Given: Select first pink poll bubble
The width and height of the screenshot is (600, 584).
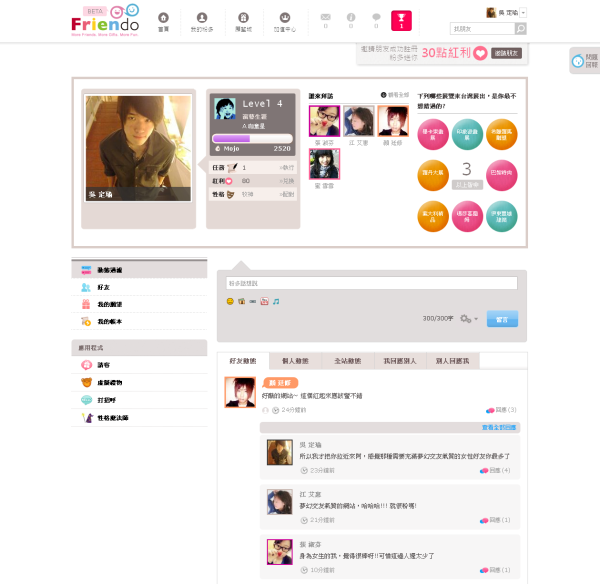Looking at the screenshot, I should [433, 134].
